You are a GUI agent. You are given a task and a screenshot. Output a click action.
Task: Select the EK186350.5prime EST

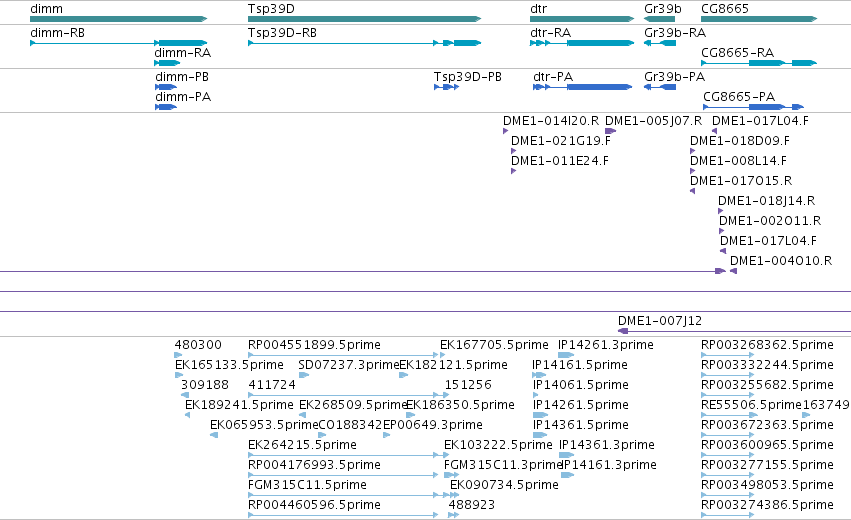pos(410,415)
